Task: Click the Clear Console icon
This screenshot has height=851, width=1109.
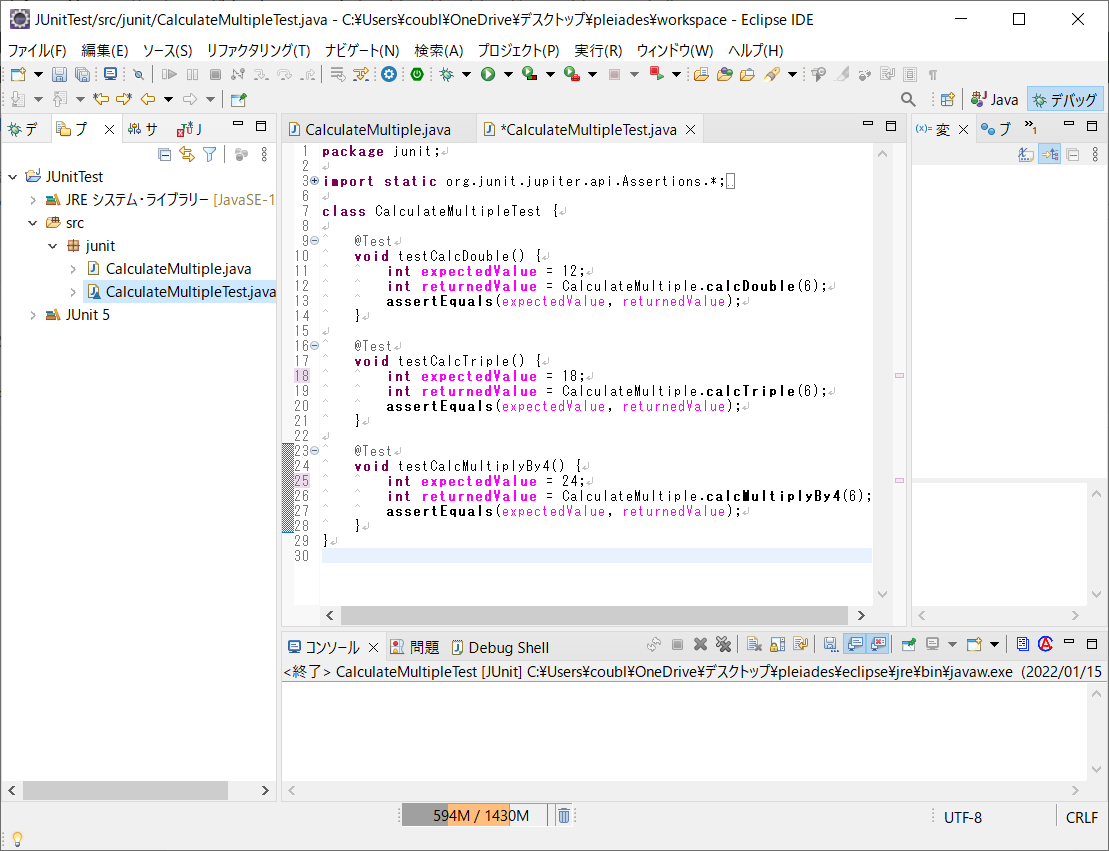Action: coord(755,644)
